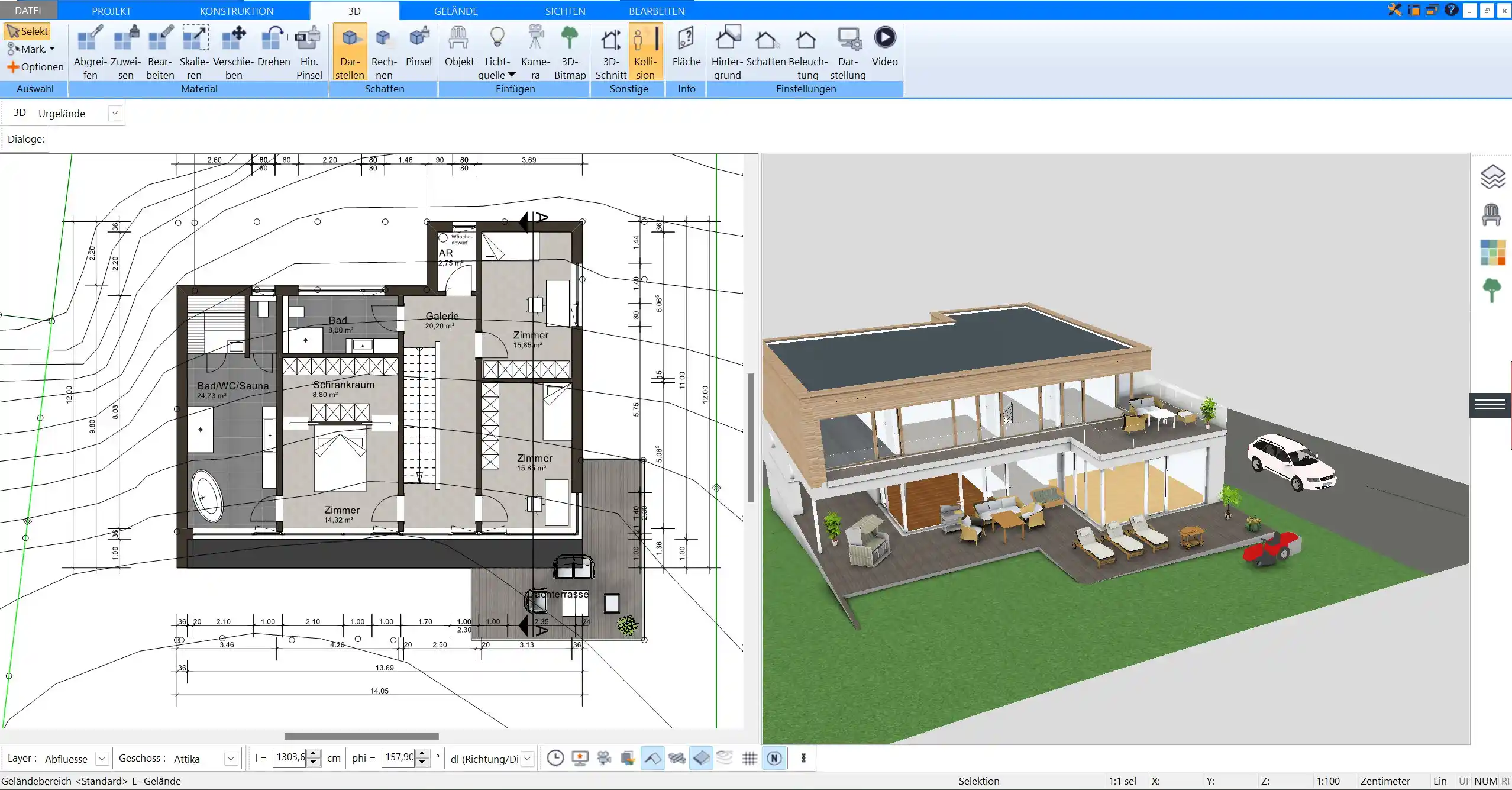Insert a Kamera
The width and height of the screenshot is (1512, 790).
535,52
